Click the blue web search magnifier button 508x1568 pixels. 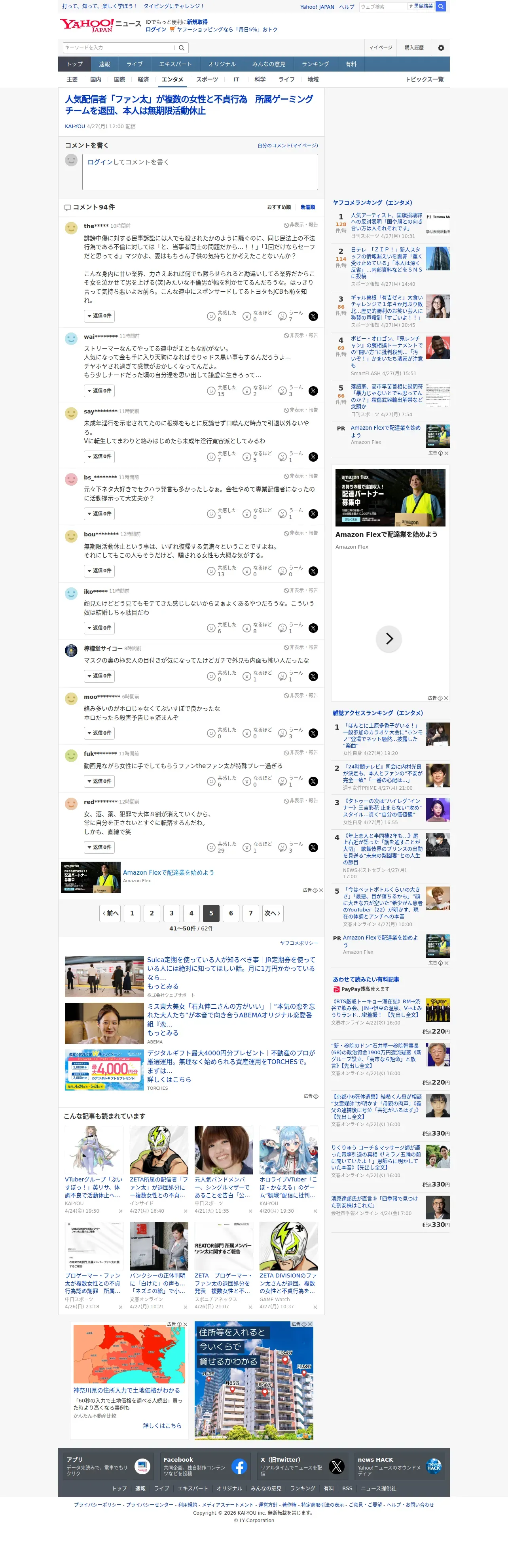441,7
